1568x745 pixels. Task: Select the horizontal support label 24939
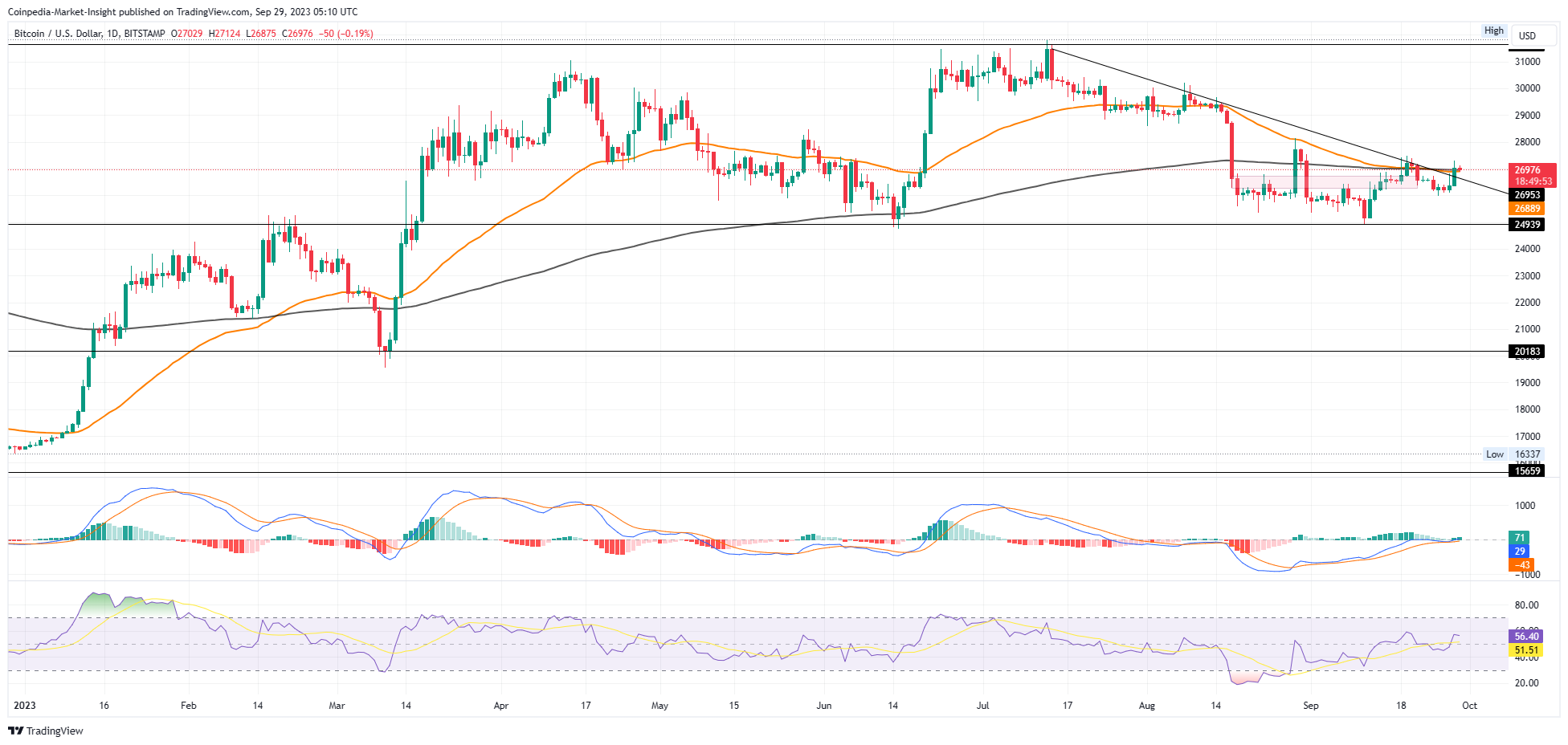[1527, 225]
